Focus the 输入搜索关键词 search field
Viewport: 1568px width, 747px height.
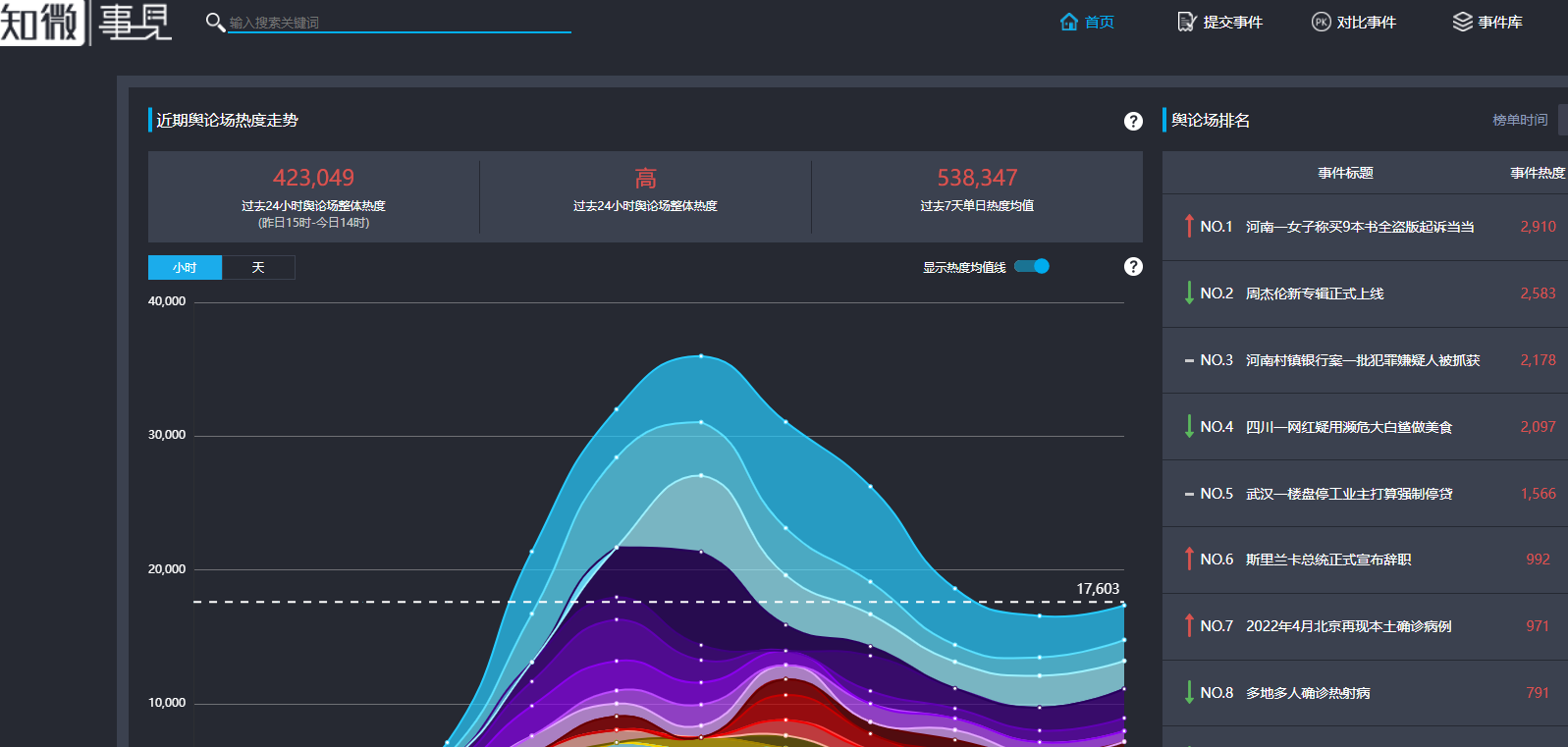coord(400,22)
